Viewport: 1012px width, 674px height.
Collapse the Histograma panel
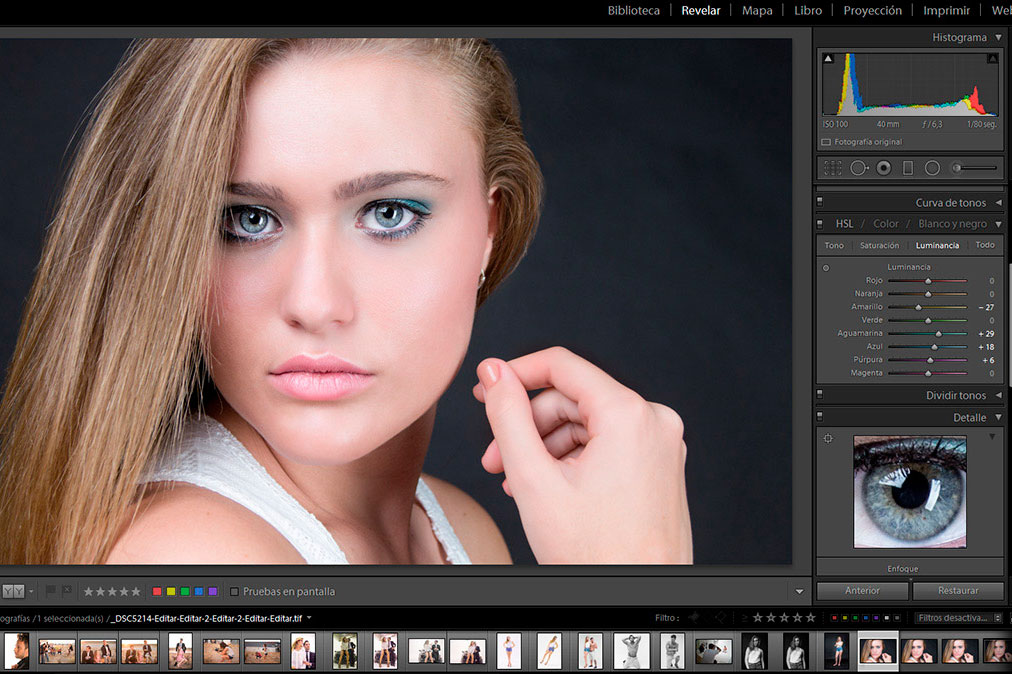pyautogui.click(x=998, y=37)
